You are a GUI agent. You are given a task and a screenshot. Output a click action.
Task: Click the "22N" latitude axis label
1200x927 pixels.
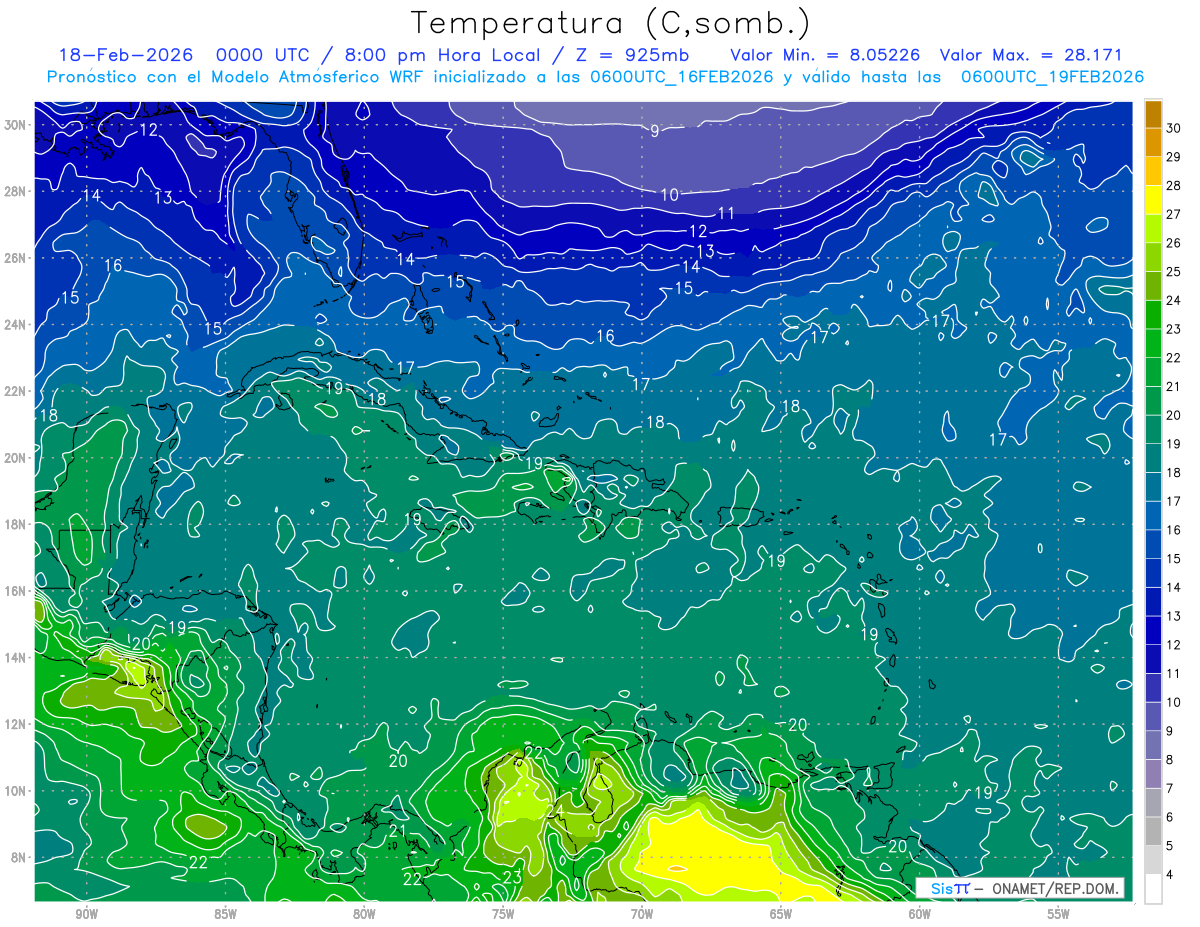click(17, 391)
